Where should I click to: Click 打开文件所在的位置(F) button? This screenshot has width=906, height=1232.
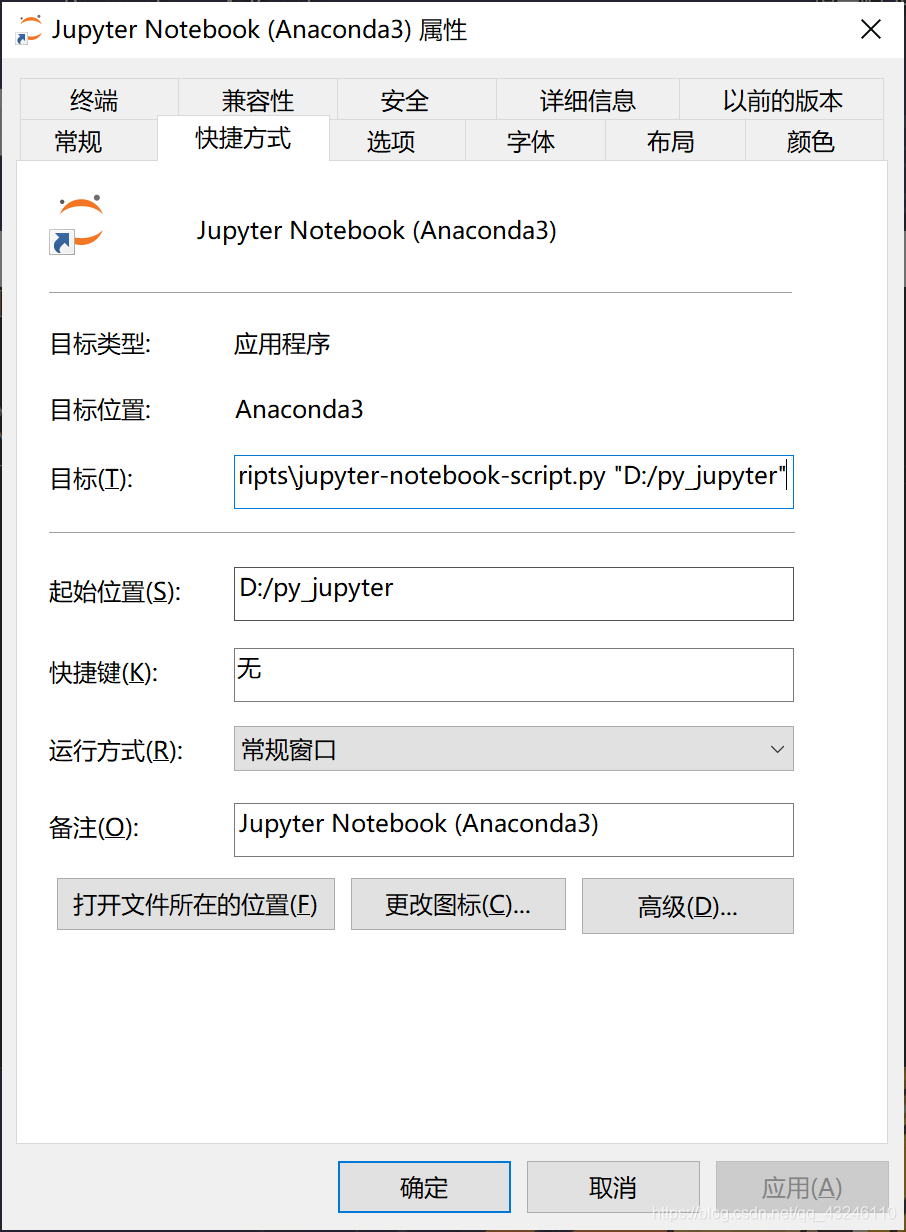pyautogui.click(x=196, y=905)
